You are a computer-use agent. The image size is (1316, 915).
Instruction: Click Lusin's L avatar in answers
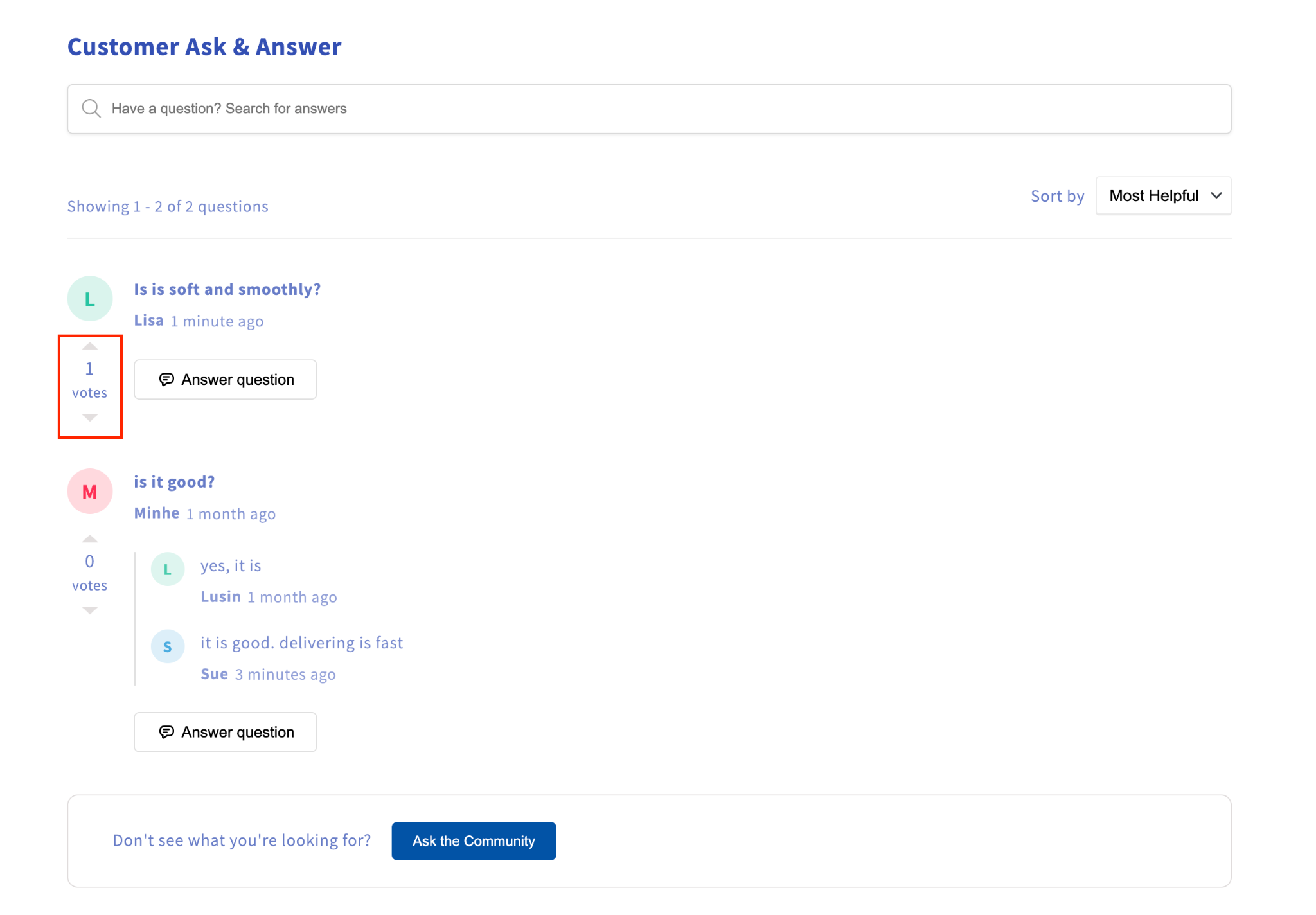coord(168,569)
